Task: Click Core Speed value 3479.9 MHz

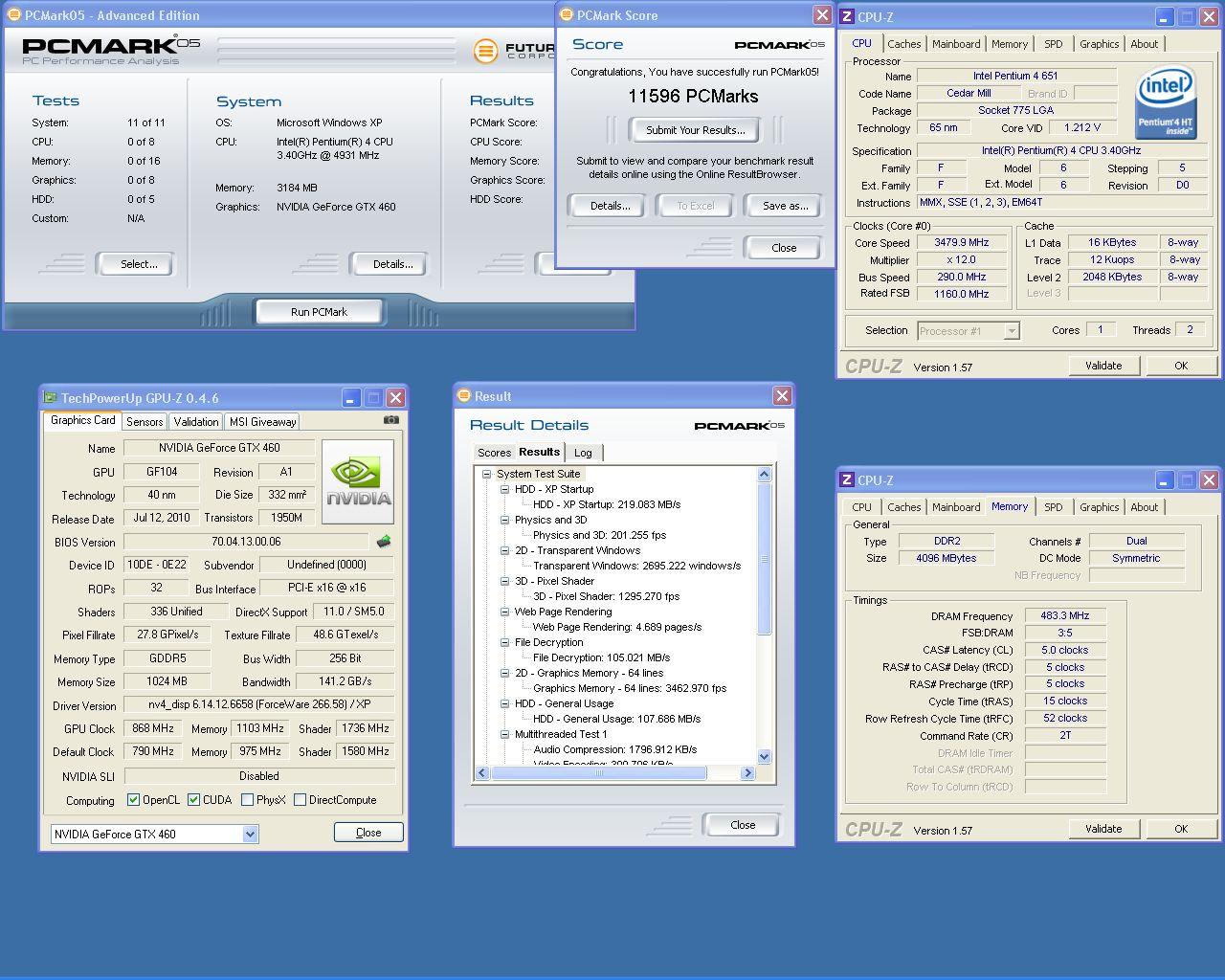Action: (x=962, y=243)
